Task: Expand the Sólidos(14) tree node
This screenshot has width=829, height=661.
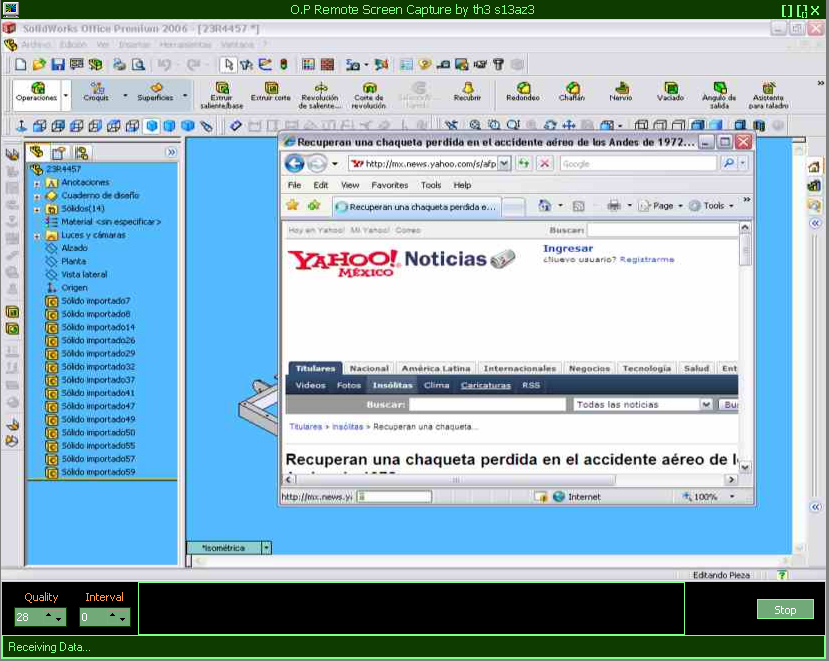Action: 36,210
